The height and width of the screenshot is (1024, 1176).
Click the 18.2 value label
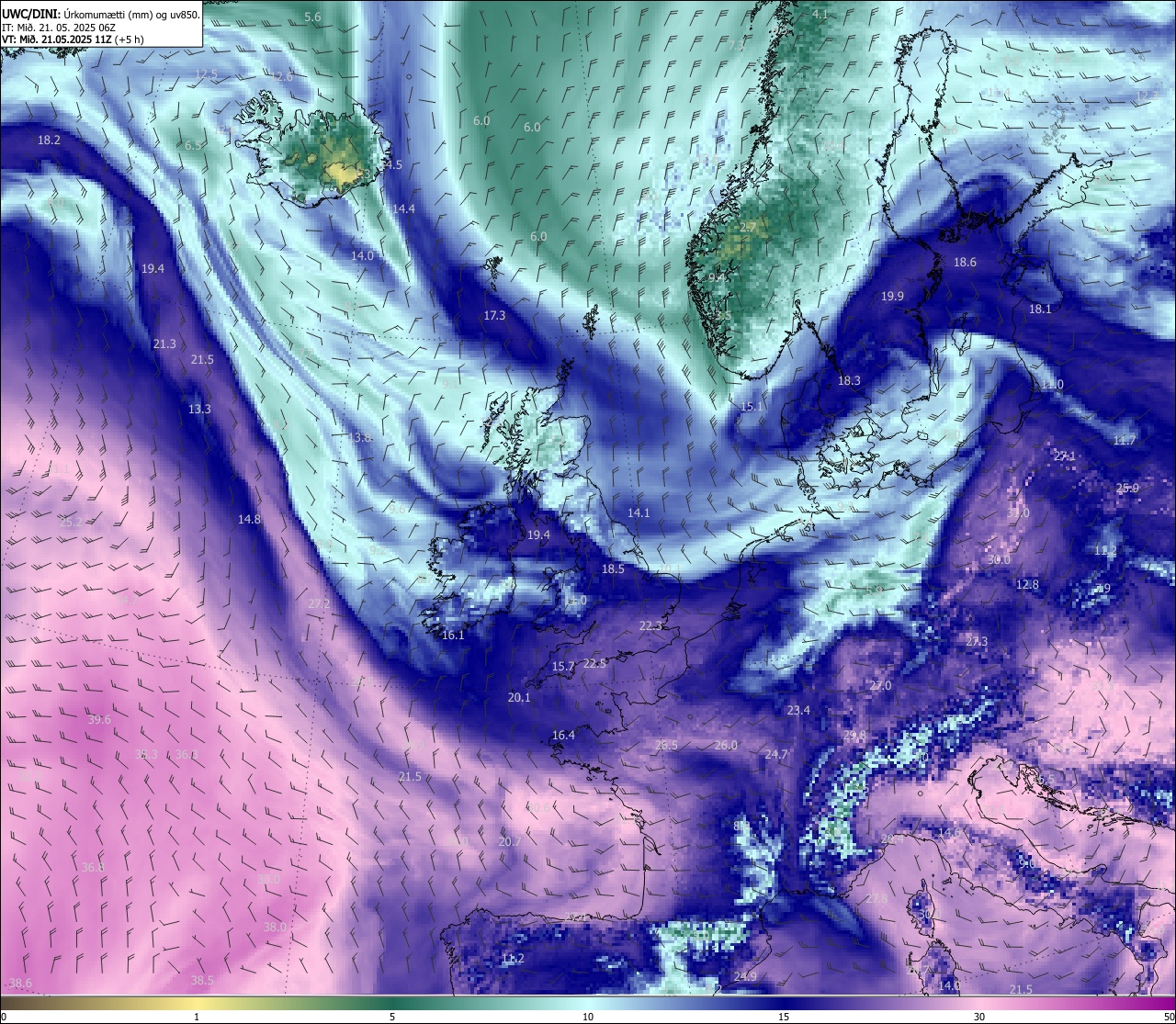(50, 141)
